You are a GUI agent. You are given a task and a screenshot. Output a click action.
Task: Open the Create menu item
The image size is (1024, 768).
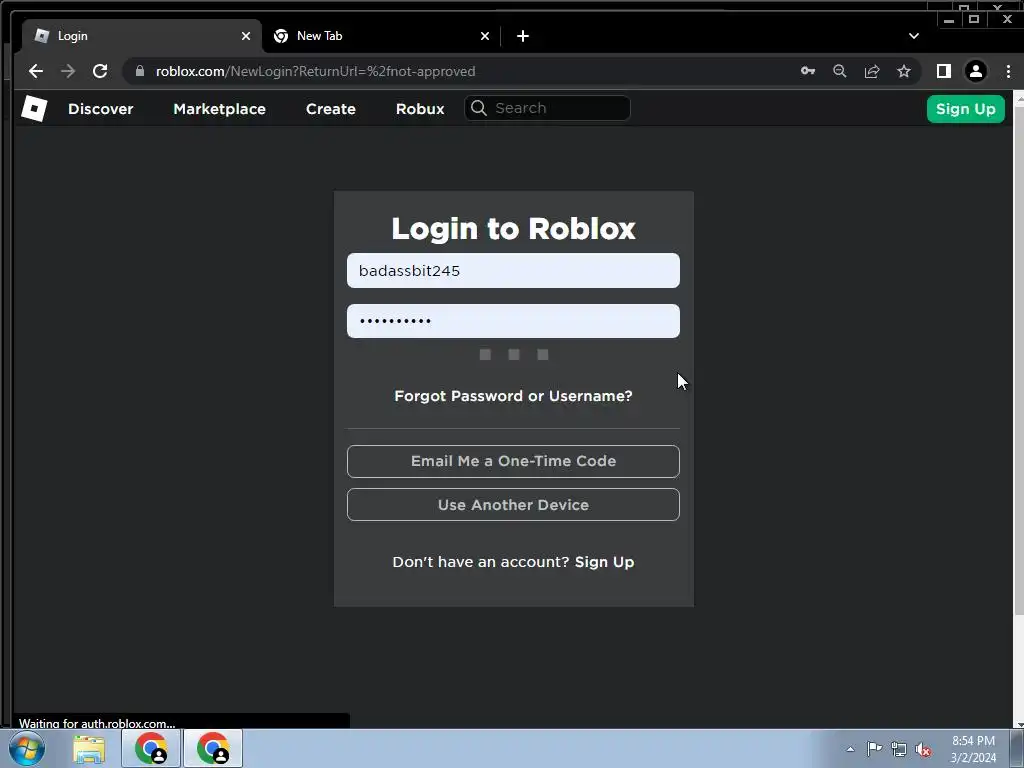tap(330, 109)
